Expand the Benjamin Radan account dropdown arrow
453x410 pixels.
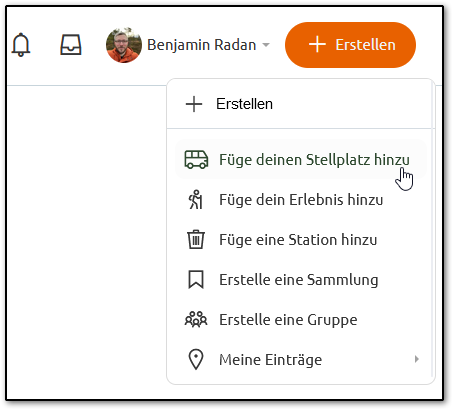click(266, 45)
